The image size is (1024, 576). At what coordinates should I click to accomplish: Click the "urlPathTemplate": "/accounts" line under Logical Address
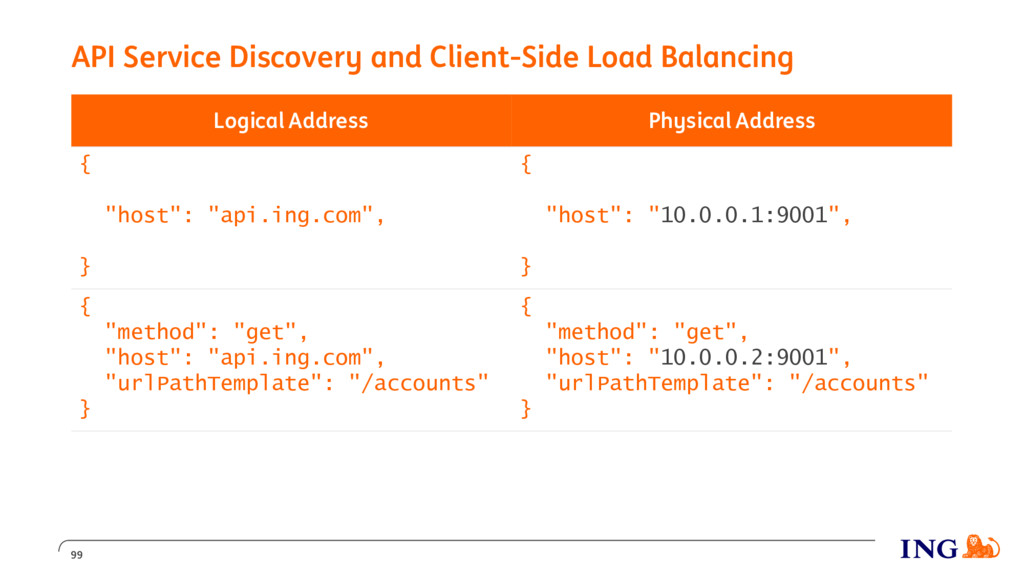(x=296, y=383)
